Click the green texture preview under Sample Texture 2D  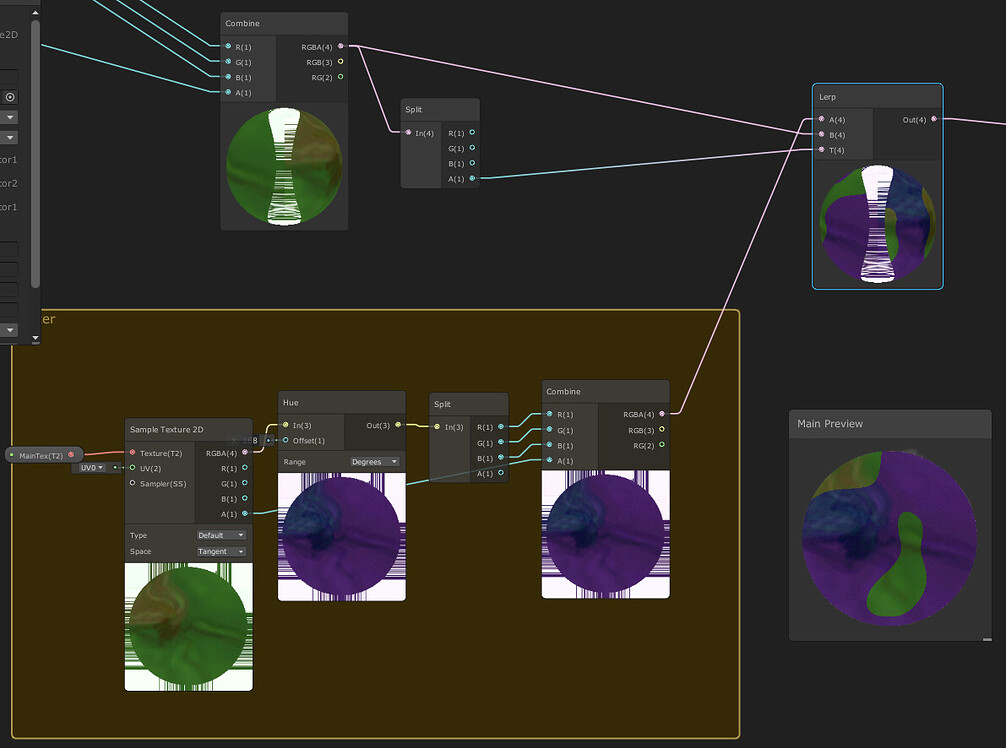[188, 627]
